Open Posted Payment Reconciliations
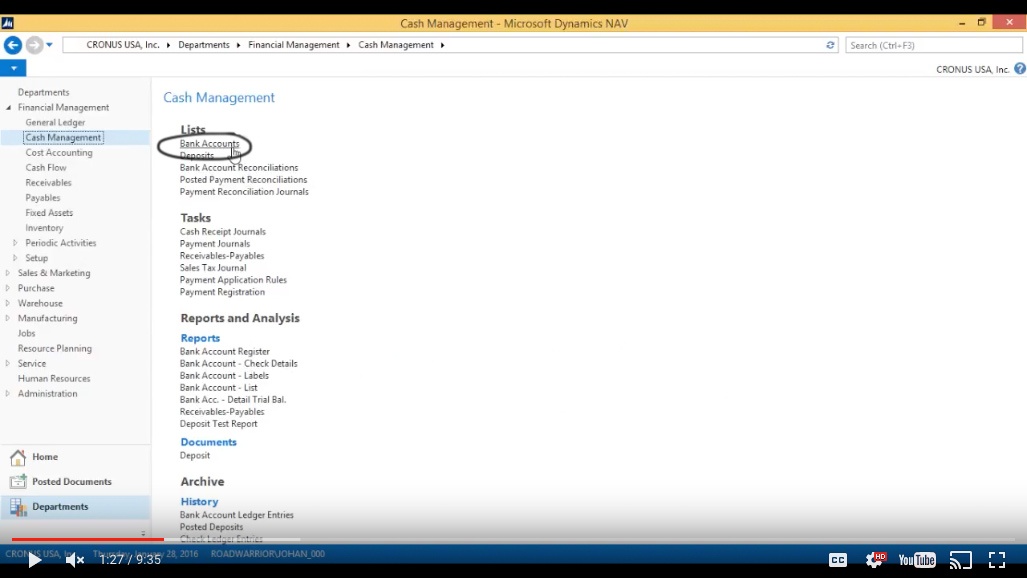1027x578 pixels. click(x=244, y=180)
